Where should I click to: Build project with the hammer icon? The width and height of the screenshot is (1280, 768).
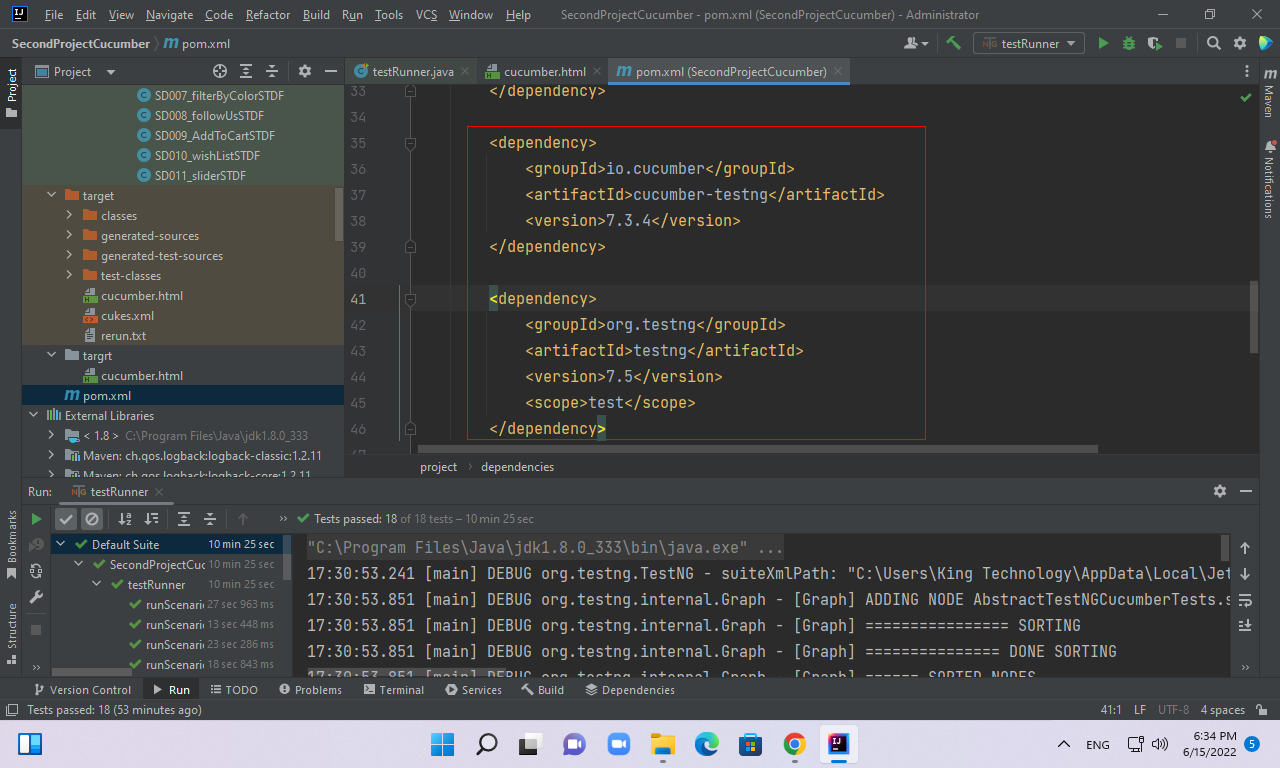point(953,43)
